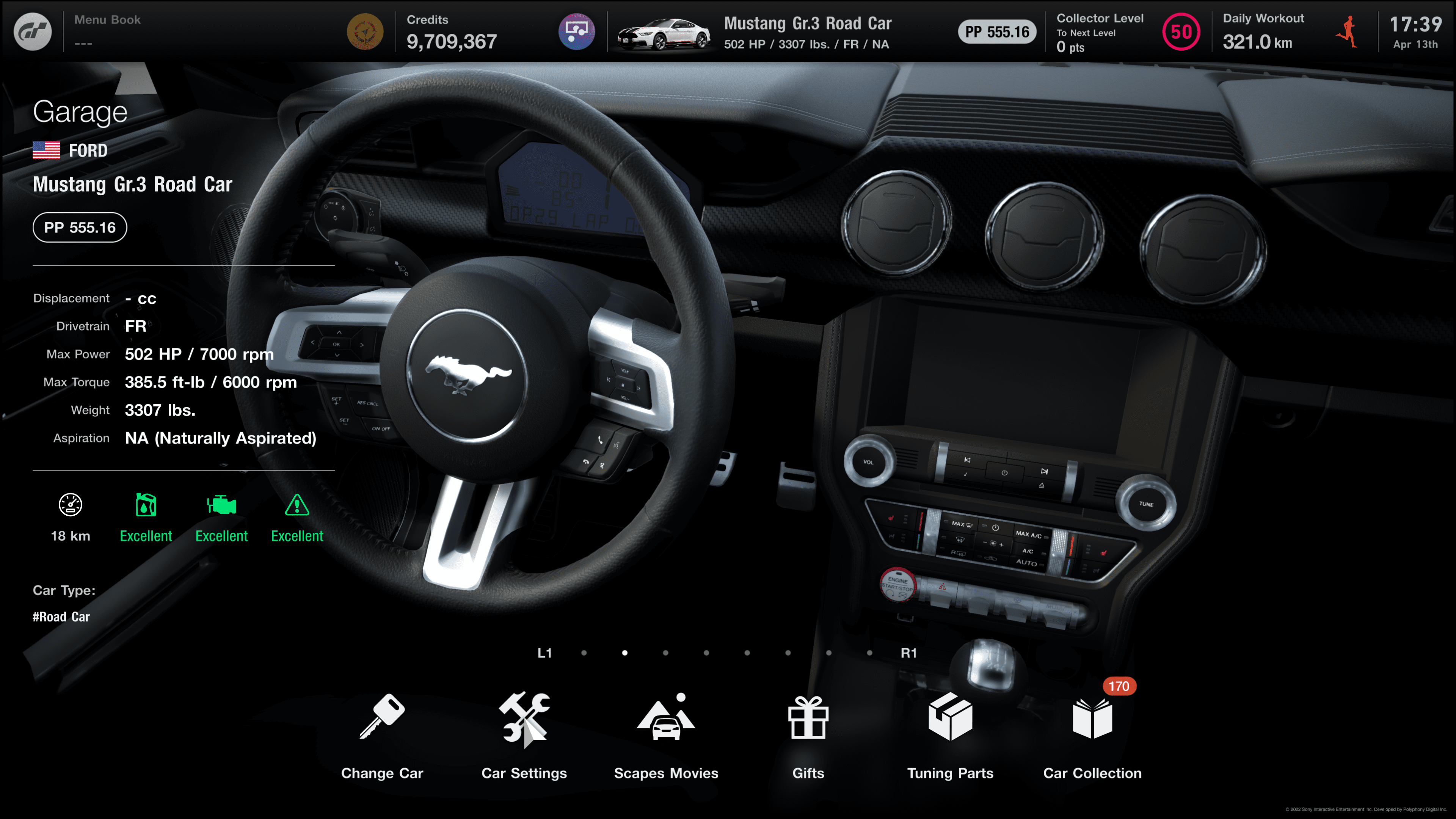Click the 170 notification badge
1456x819 pixels.
coord(1119,686)
